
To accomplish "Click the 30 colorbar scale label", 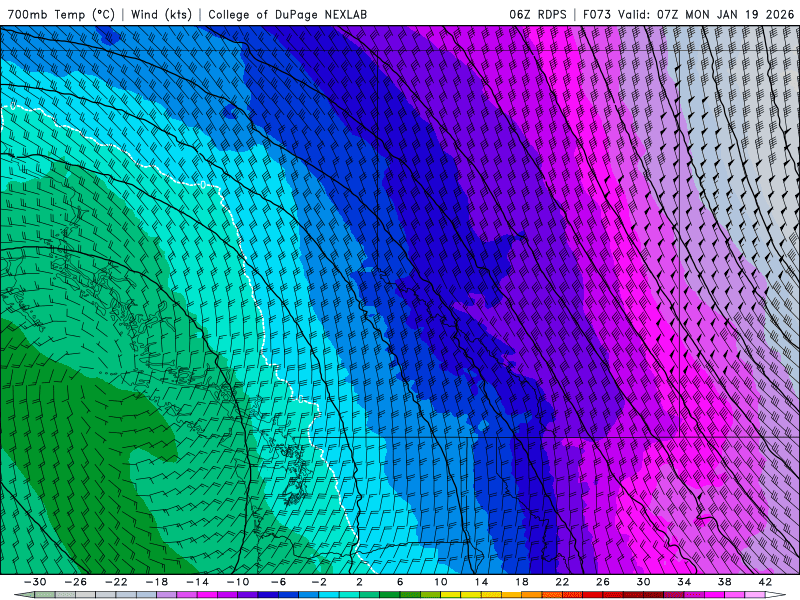I will [643, 582].
